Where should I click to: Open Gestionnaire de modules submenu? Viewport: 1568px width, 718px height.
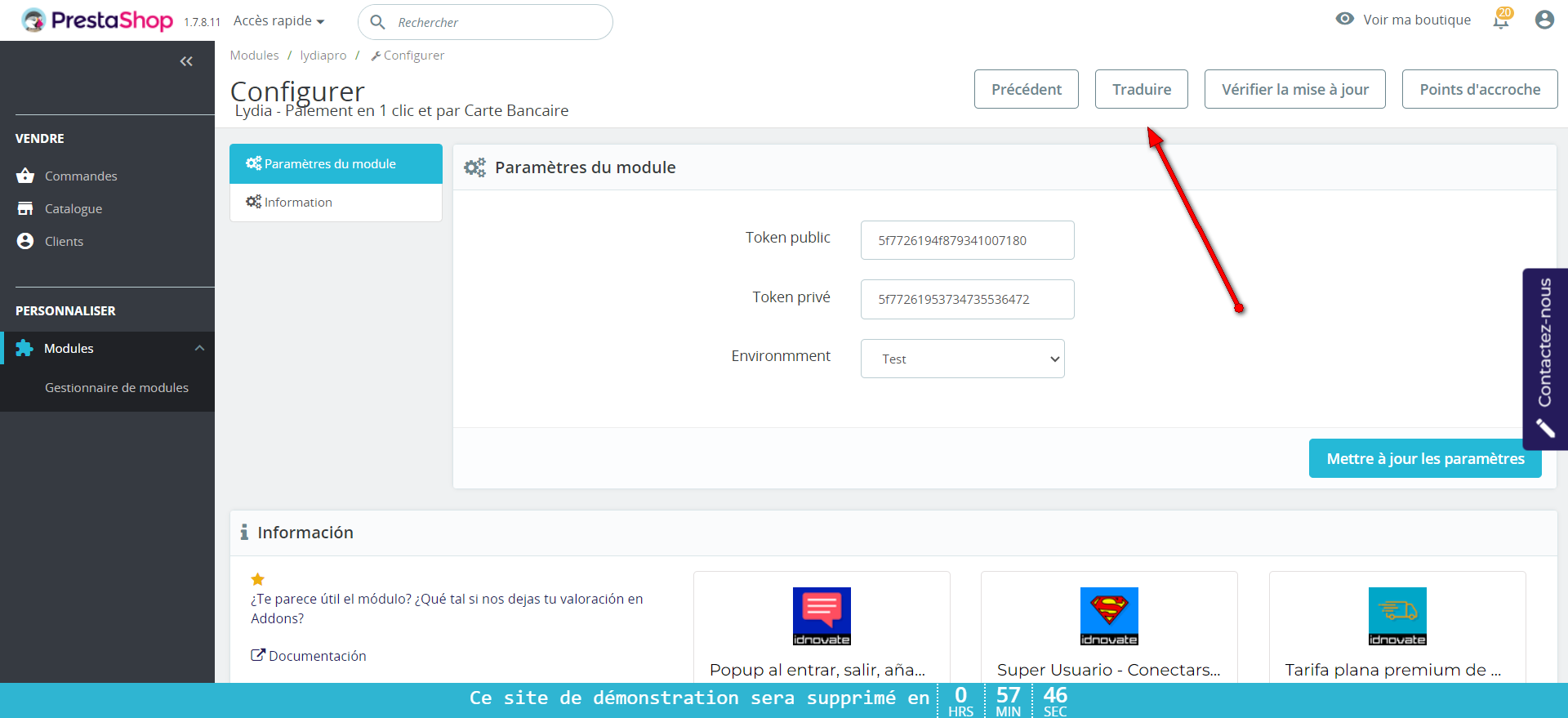point(117,387)
